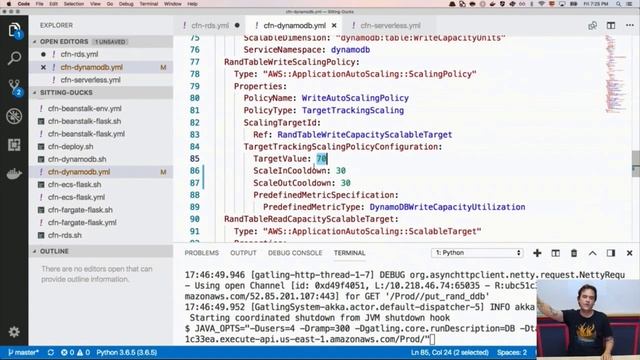Split the editor to the right
Image resolution: width=640 pixels, height=360 pixels.
point(611,25)
